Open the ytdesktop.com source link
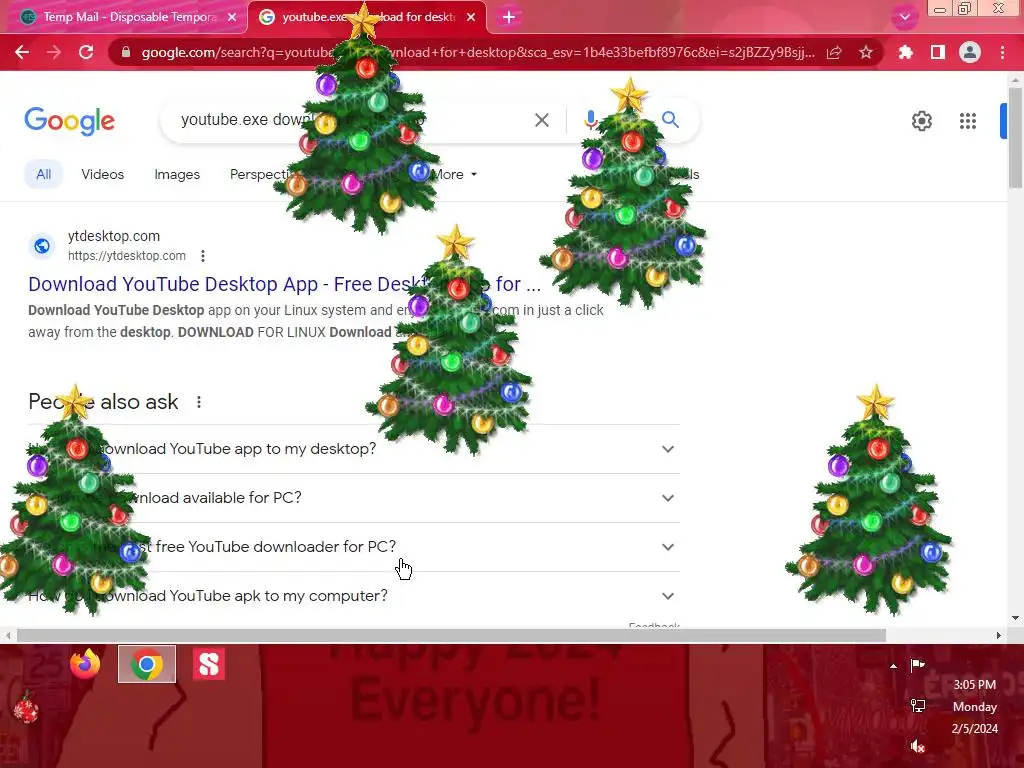 tap(127, 256)
